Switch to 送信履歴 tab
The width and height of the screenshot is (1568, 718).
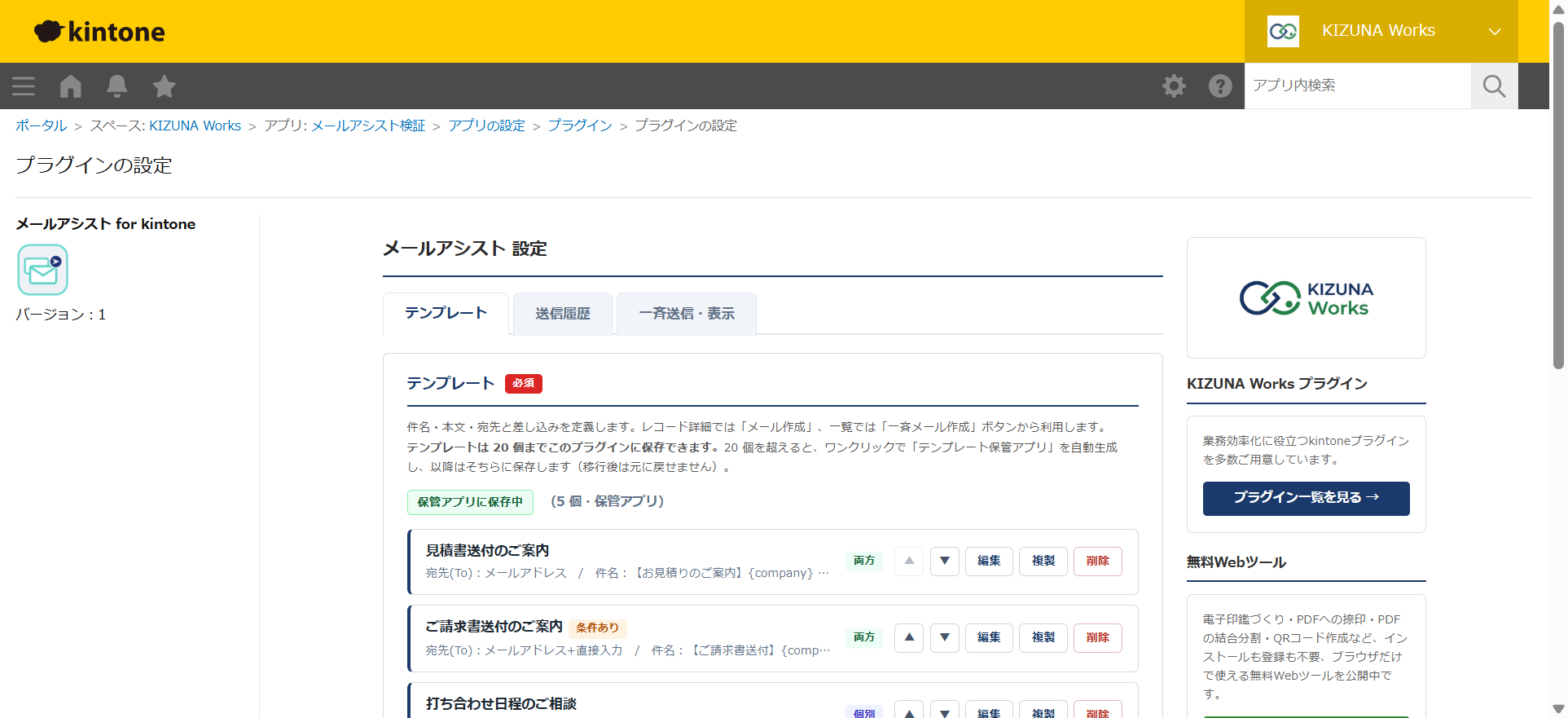563,314
